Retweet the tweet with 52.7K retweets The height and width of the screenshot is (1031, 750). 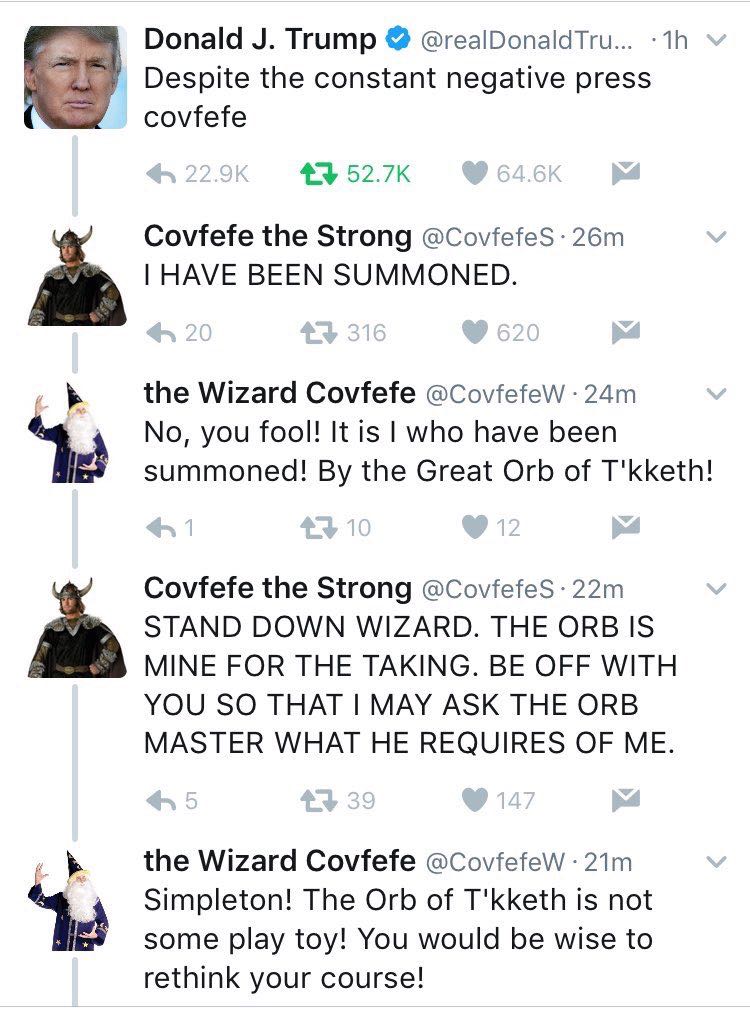(316, 173)
